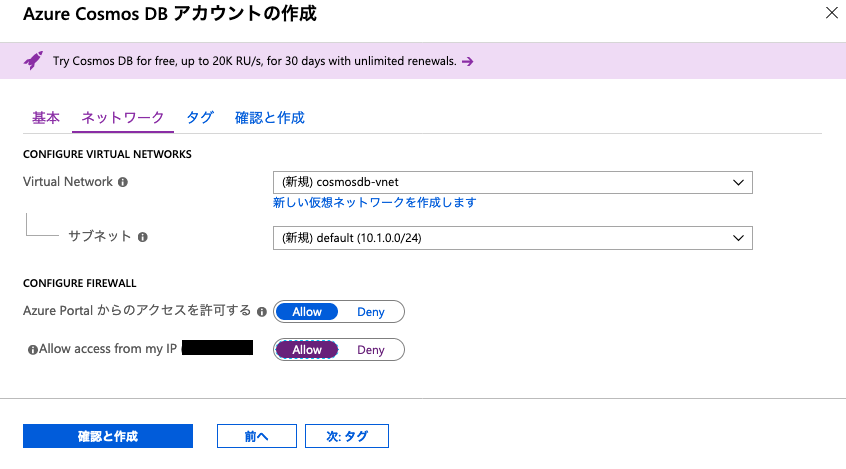Viewport: 846px width, 469px height.
Task: Click the blue 確認と作成 button
Action: coord(108,436)
